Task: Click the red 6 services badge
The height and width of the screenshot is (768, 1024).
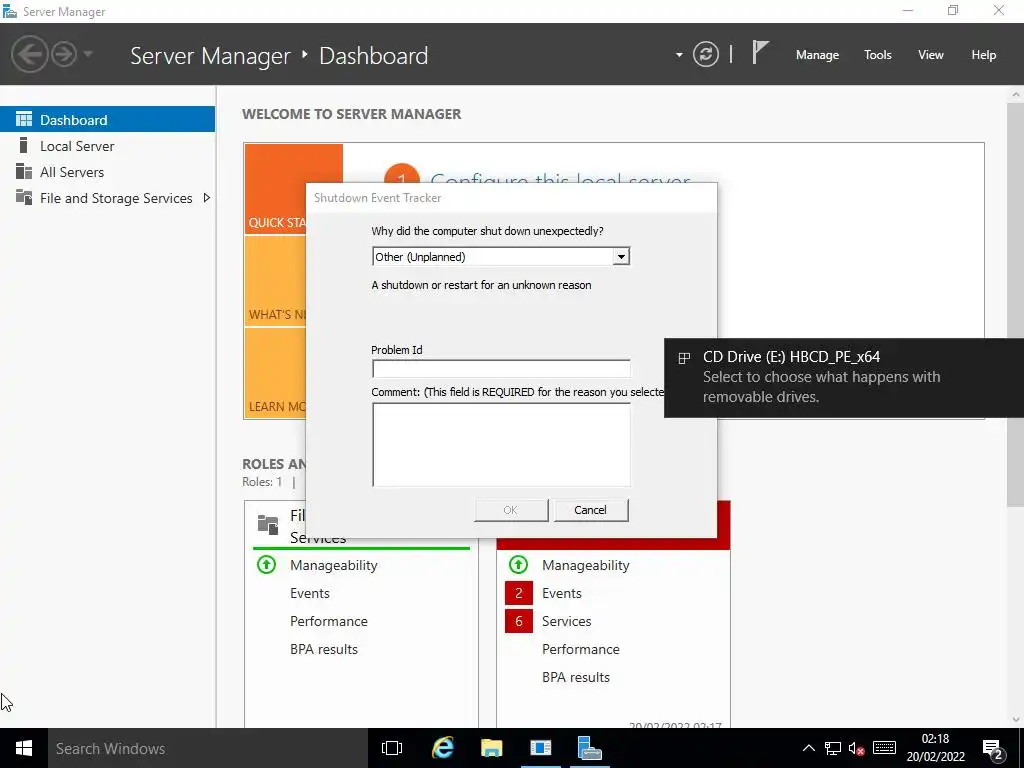Action: [519, 621]
